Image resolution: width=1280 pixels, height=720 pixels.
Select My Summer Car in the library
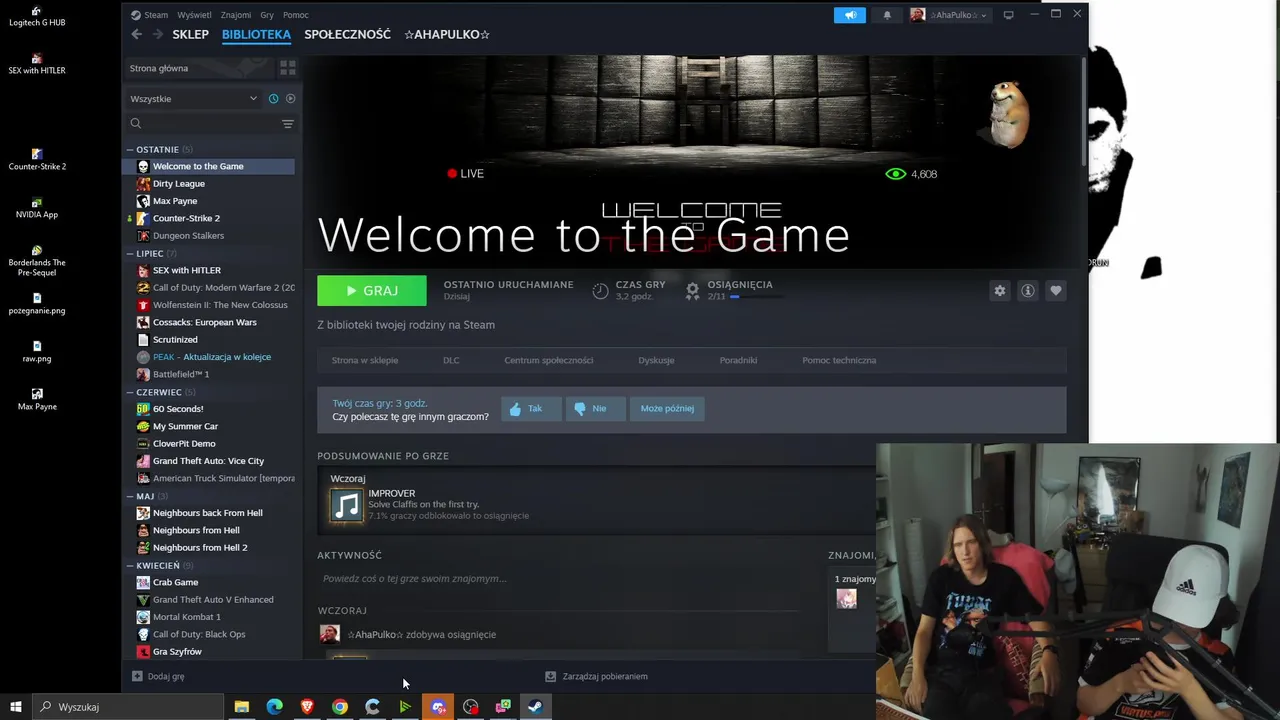pyautogui.click(x=209, y=426)
